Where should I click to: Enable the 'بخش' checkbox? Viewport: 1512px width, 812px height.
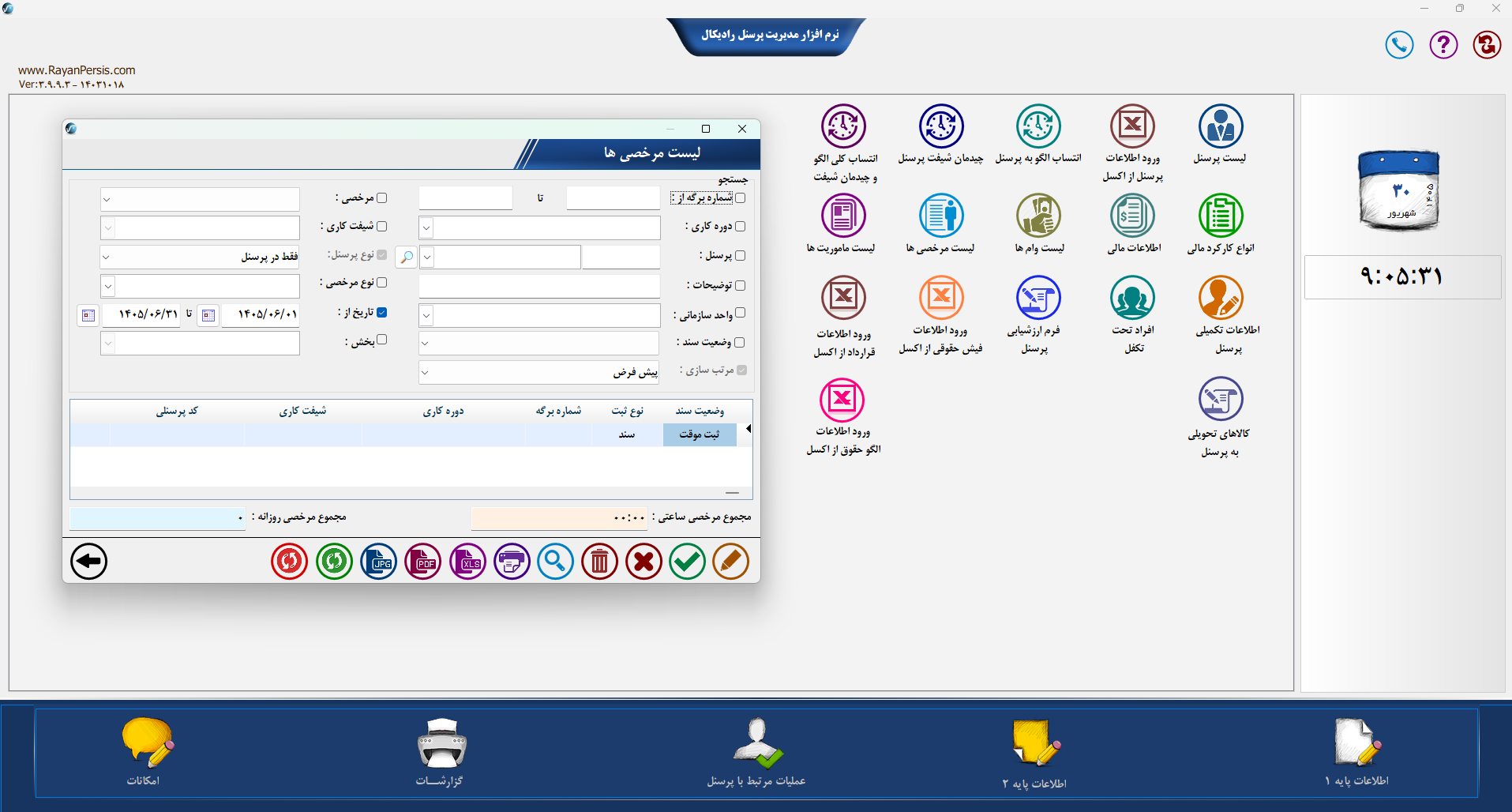[x=382, y=340]
